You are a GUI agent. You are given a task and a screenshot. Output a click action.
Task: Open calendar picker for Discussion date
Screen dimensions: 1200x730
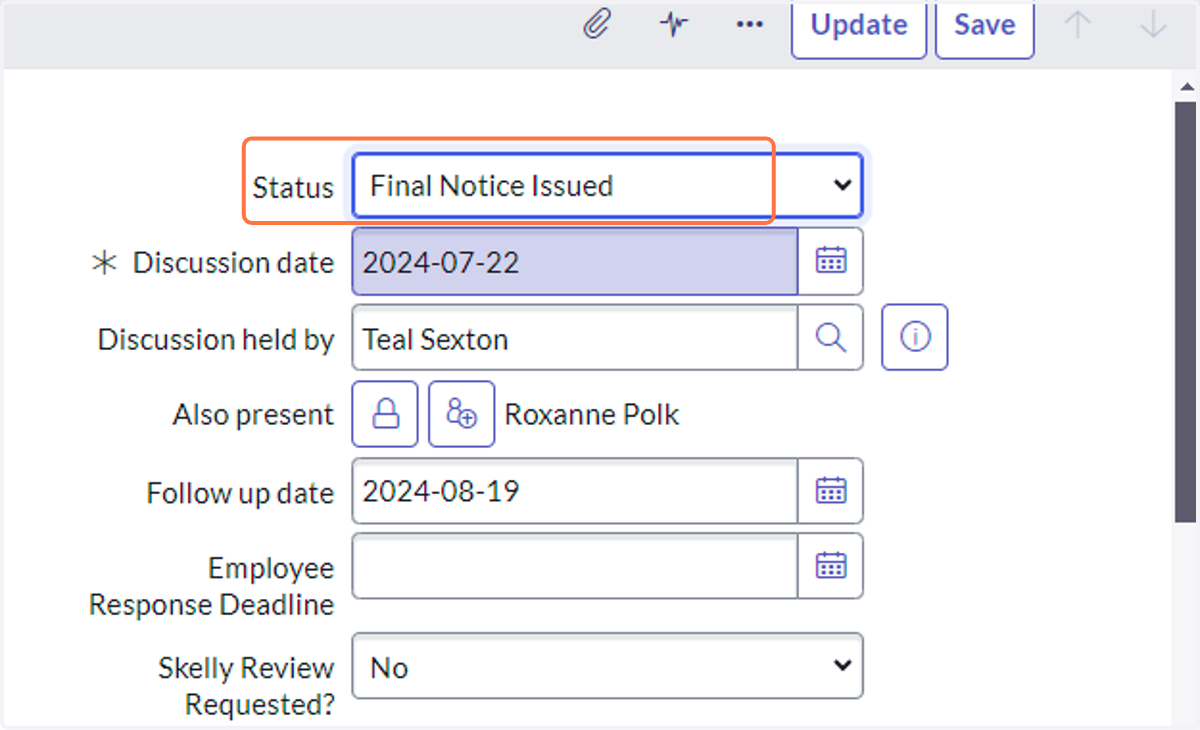coord(831,262)
